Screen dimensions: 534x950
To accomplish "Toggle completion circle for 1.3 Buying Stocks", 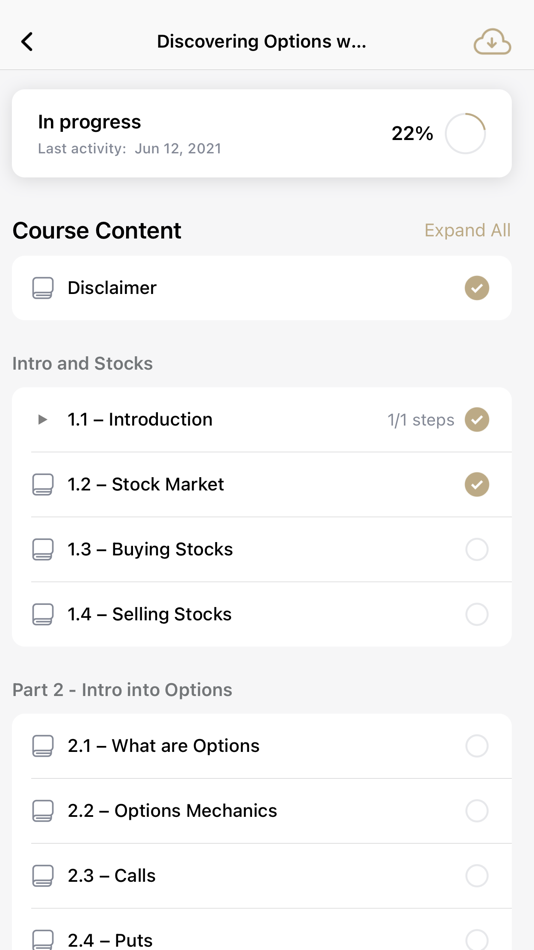I will click(x=477, y=549).
